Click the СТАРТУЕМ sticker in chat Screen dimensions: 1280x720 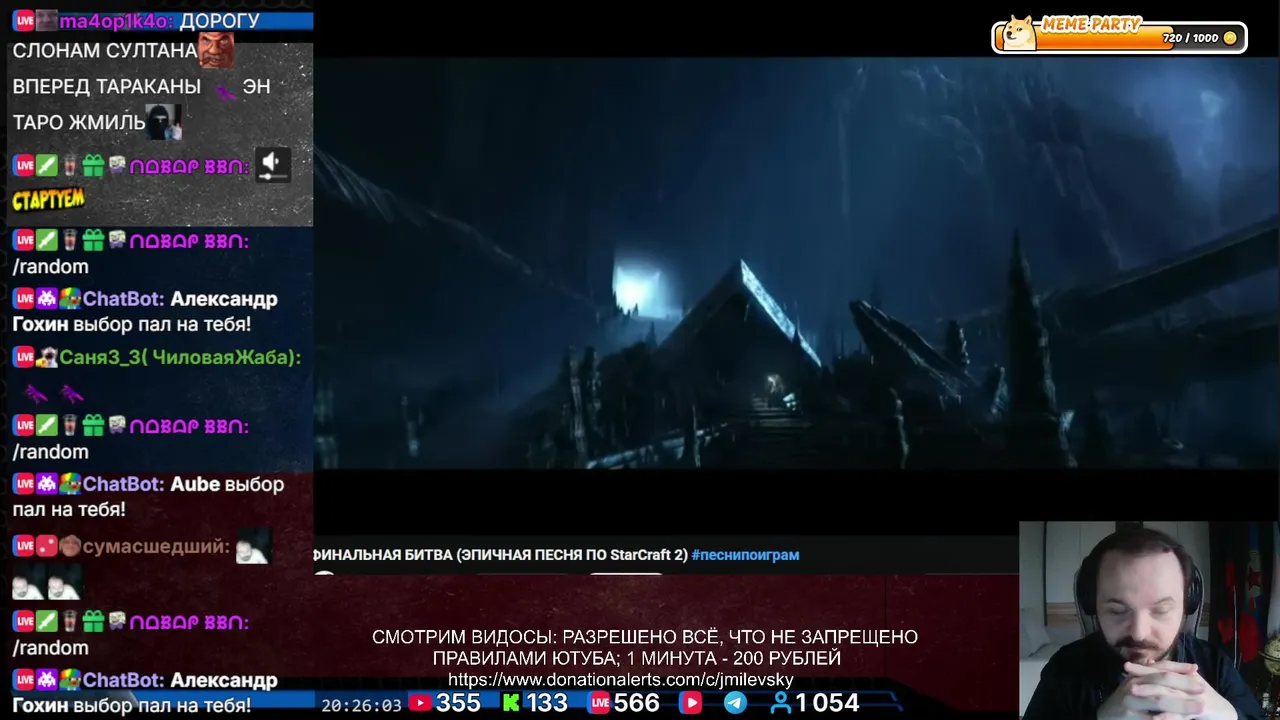click(x=48, y=199)
